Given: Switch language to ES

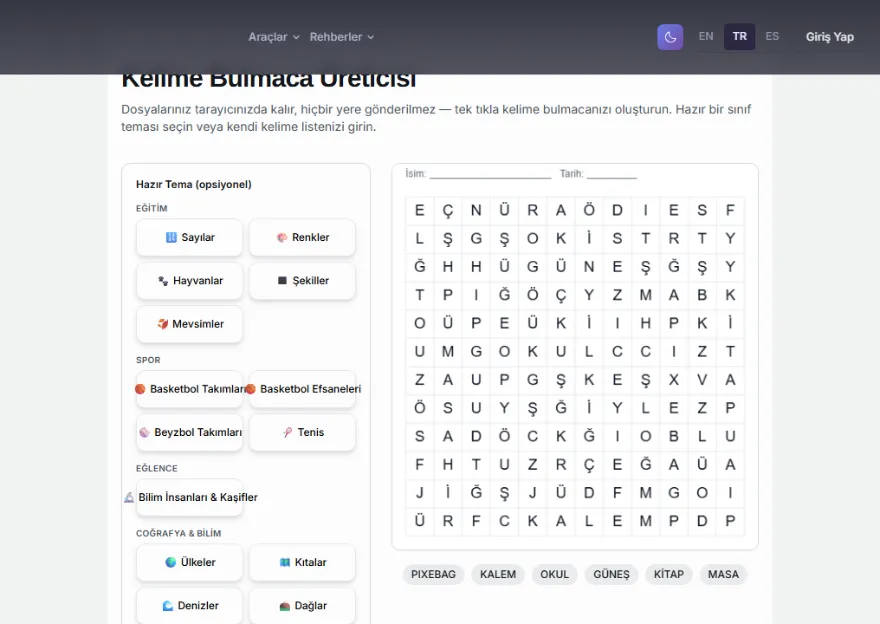Looking at the screenshot, I should point(772,36).
